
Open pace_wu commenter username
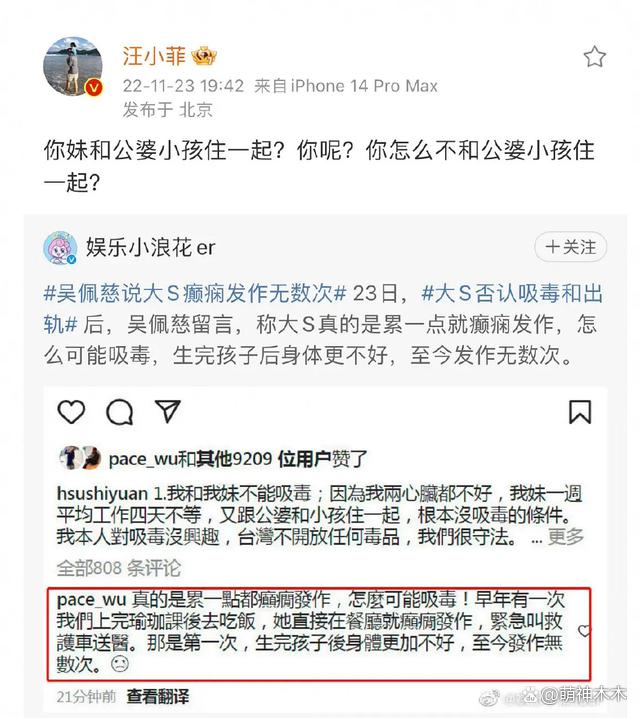pos(91,600)
